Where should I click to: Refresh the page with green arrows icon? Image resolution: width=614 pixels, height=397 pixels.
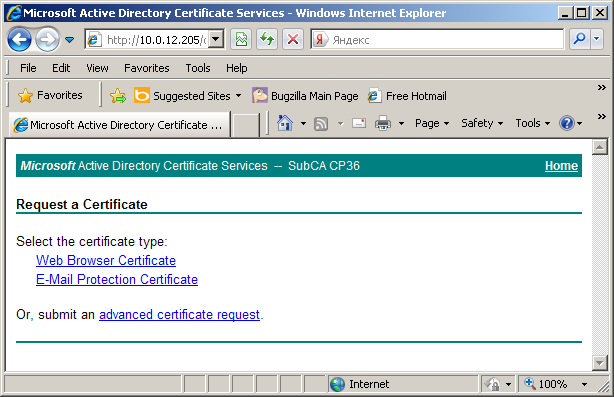[x=267, y=39]
